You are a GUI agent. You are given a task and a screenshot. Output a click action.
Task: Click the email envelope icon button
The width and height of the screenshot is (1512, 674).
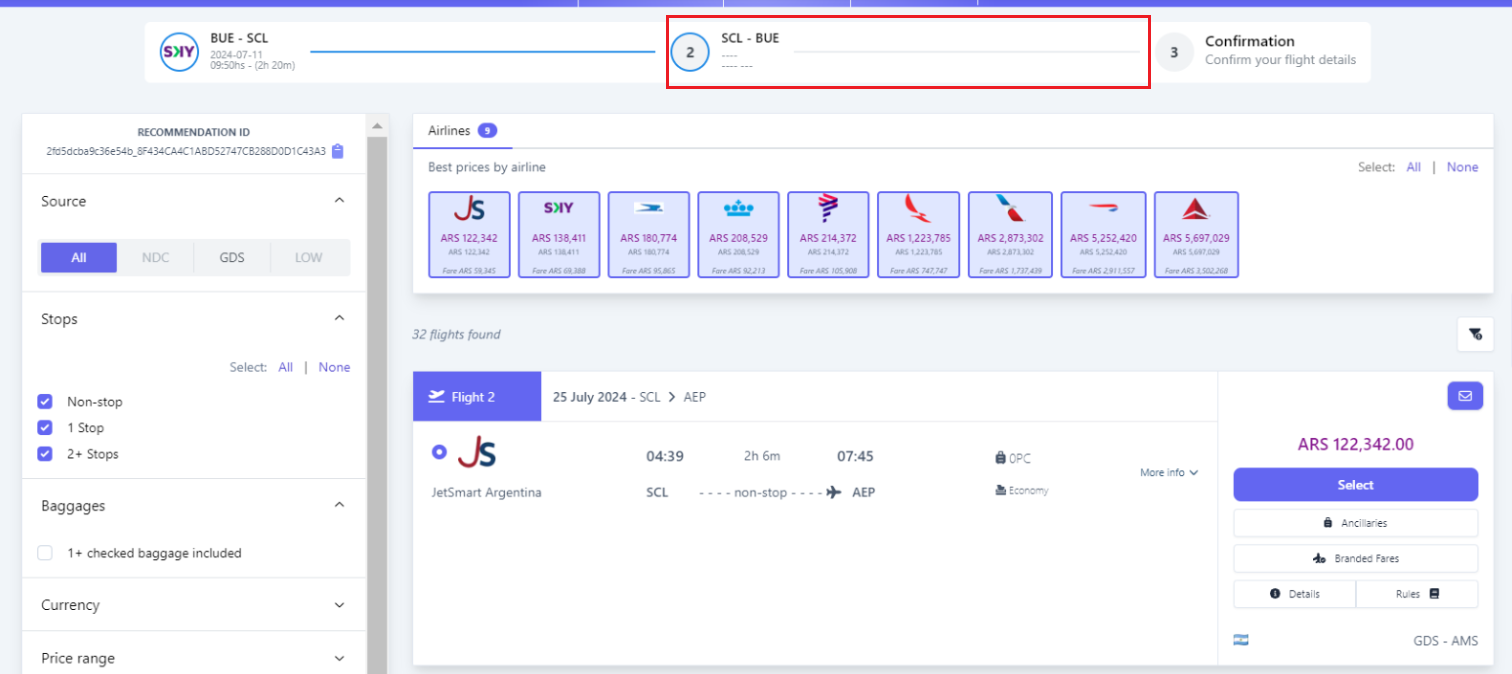coord(1465,396)
